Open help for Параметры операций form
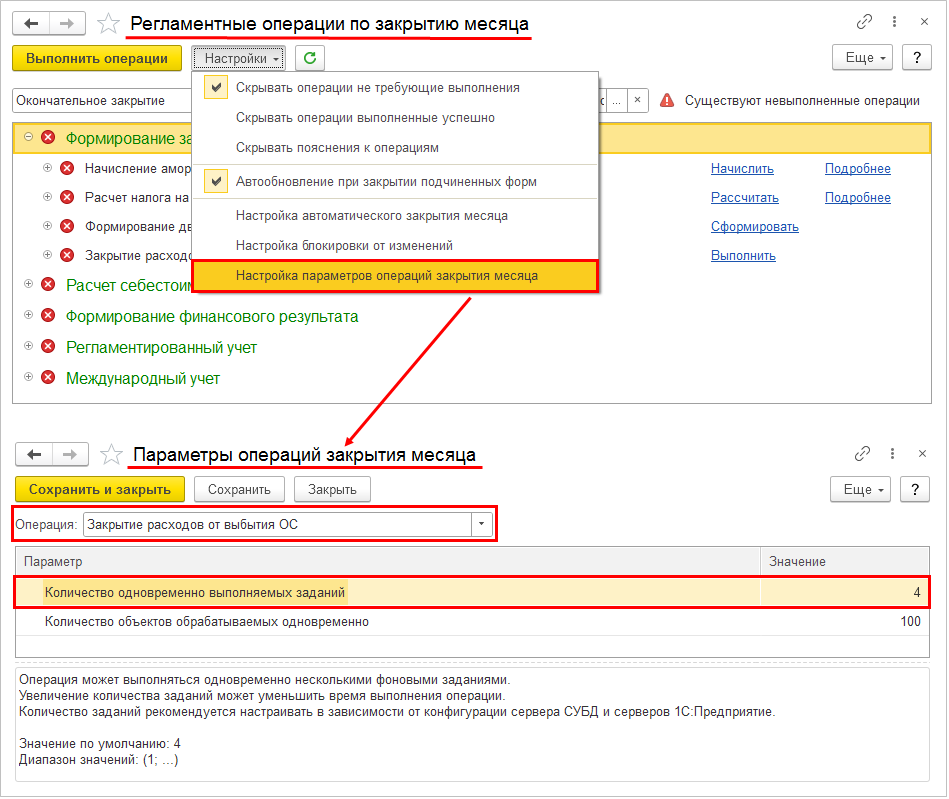949x799 pixels. [x=915, y=489]
